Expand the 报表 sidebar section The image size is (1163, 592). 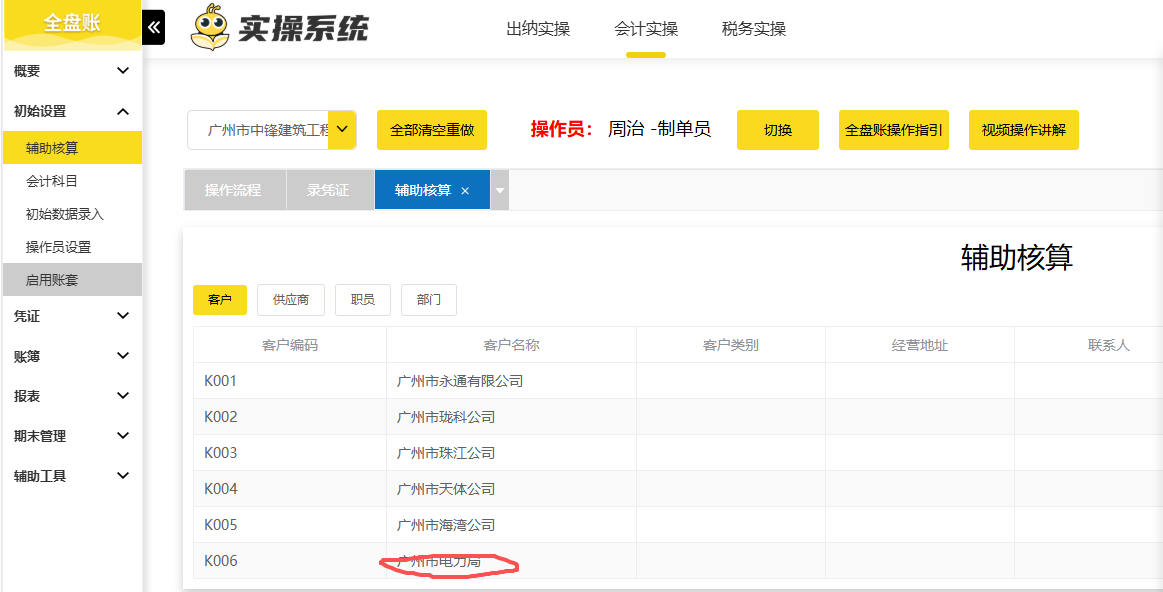tap(123, 396)
